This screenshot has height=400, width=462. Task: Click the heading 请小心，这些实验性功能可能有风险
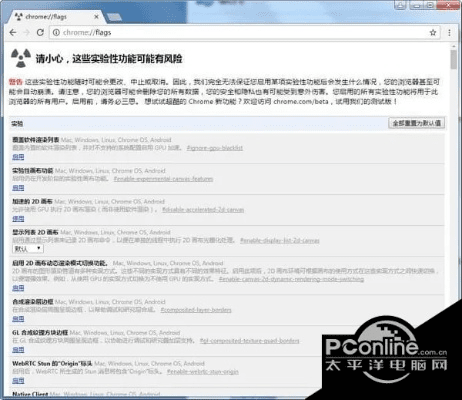point(109,59)
